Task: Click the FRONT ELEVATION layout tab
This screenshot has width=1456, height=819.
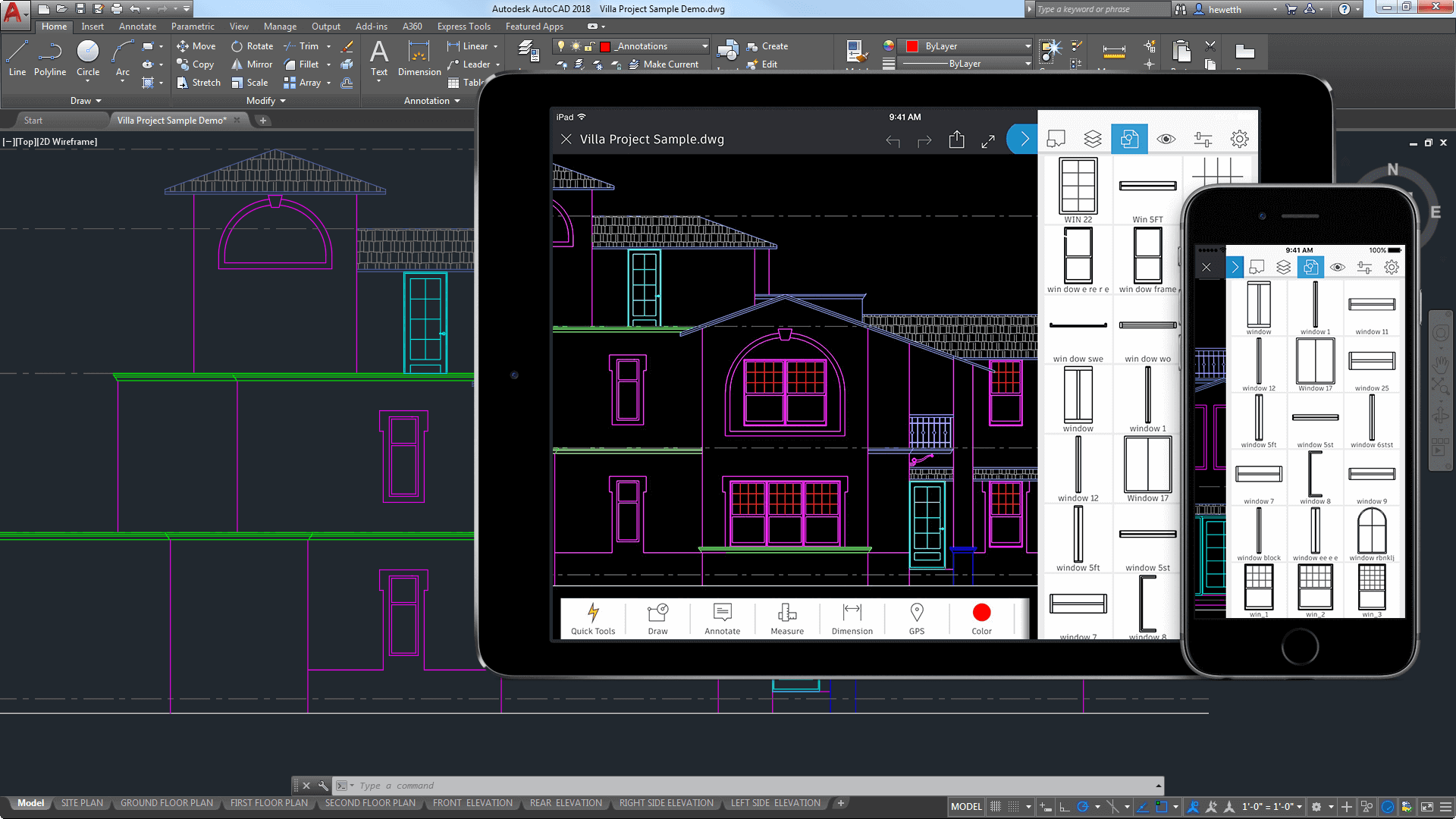Action: tap(471, 803)
